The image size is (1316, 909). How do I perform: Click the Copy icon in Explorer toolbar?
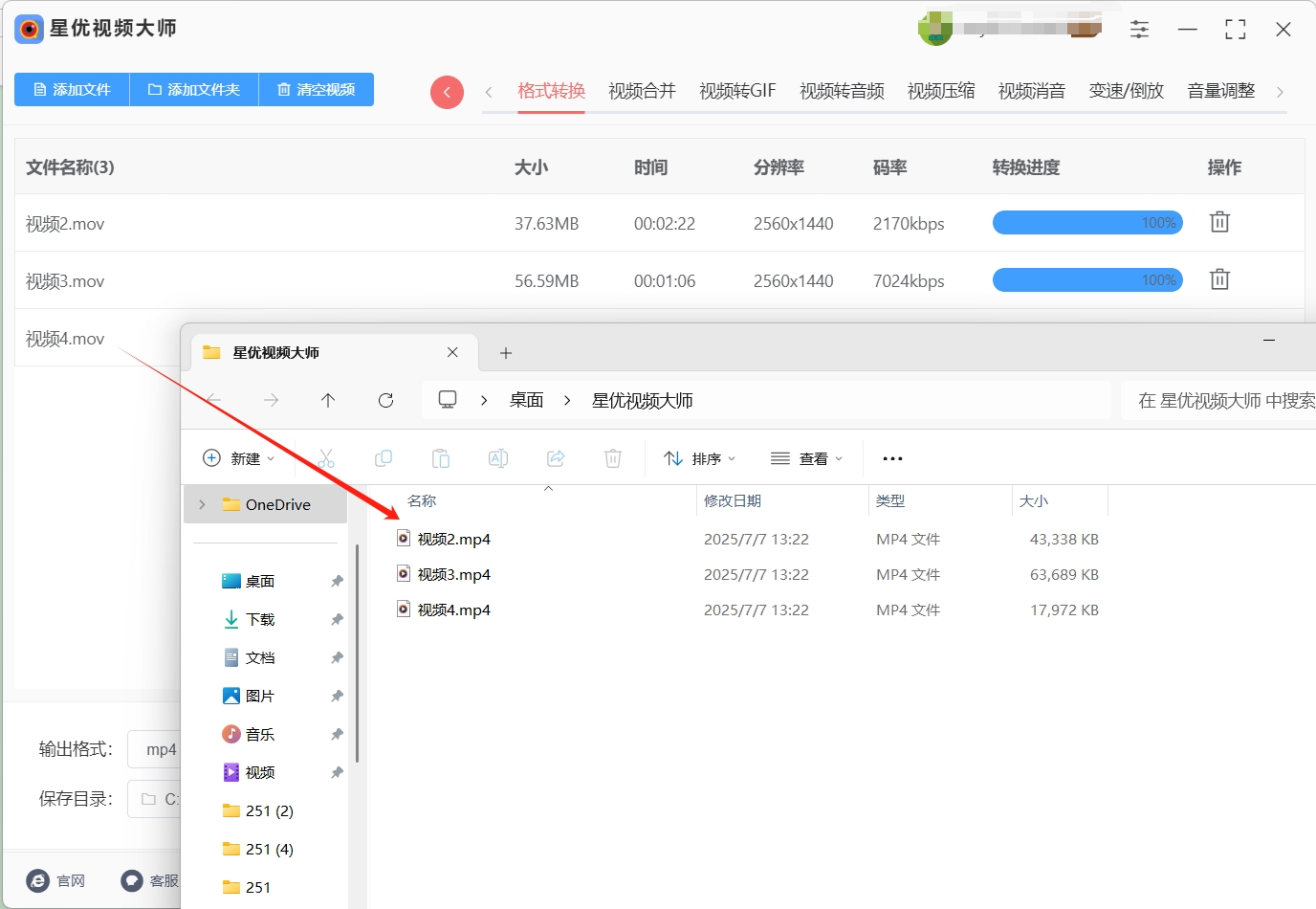tap(384, 458)
